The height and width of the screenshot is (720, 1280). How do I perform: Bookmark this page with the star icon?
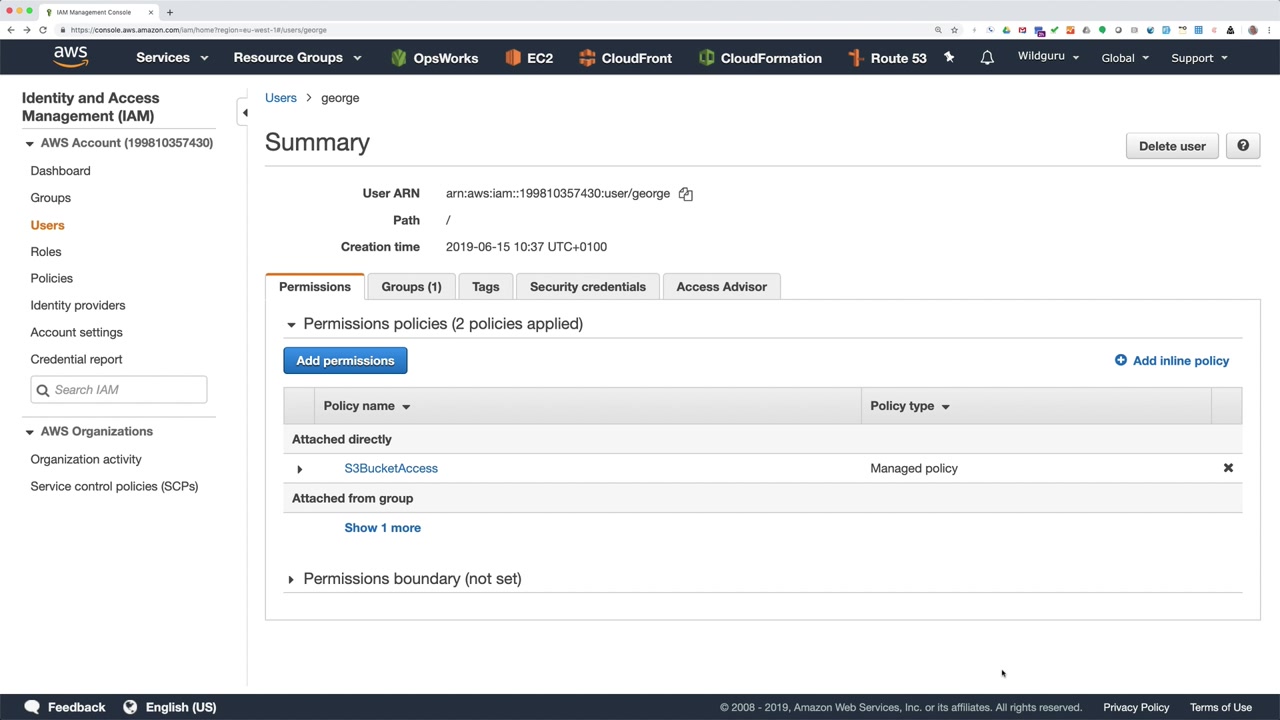pos(954,30)
